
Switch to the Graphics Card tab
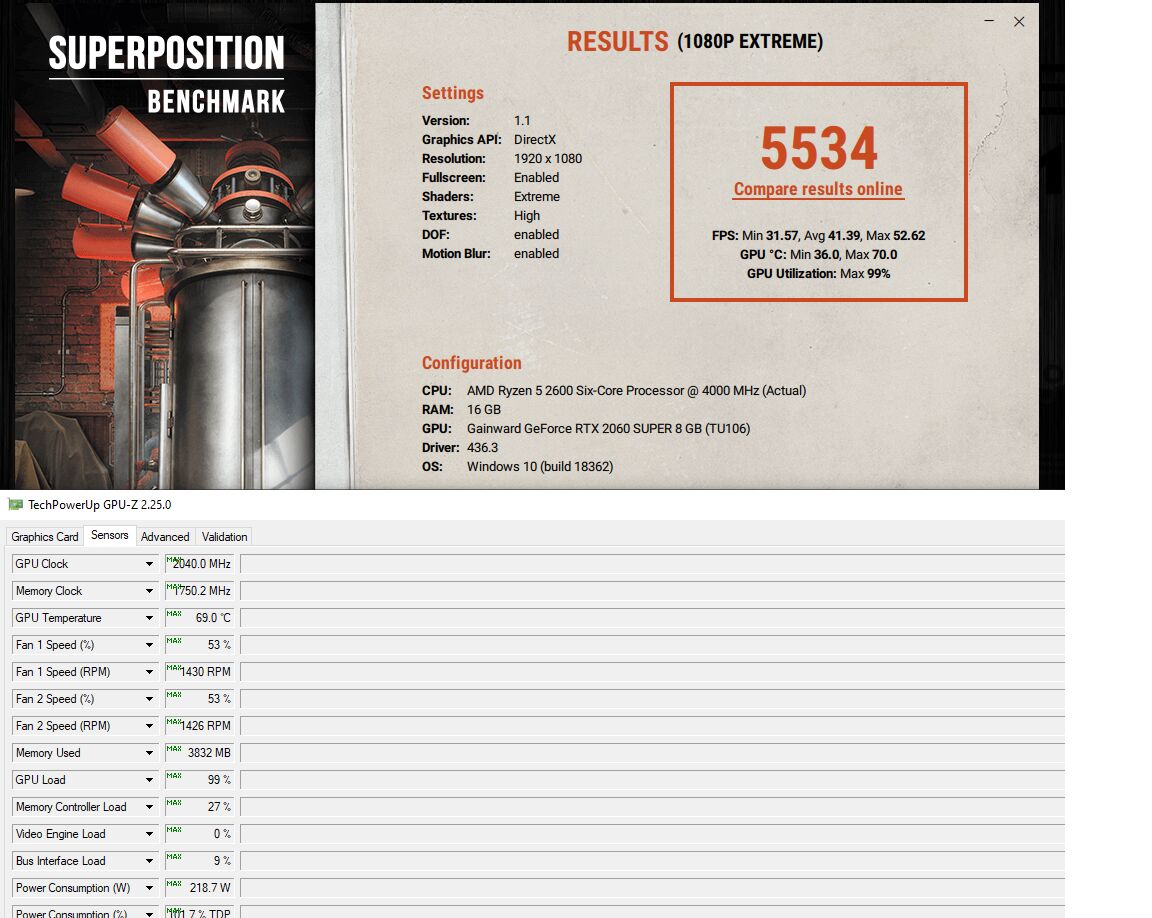[45, 537]
